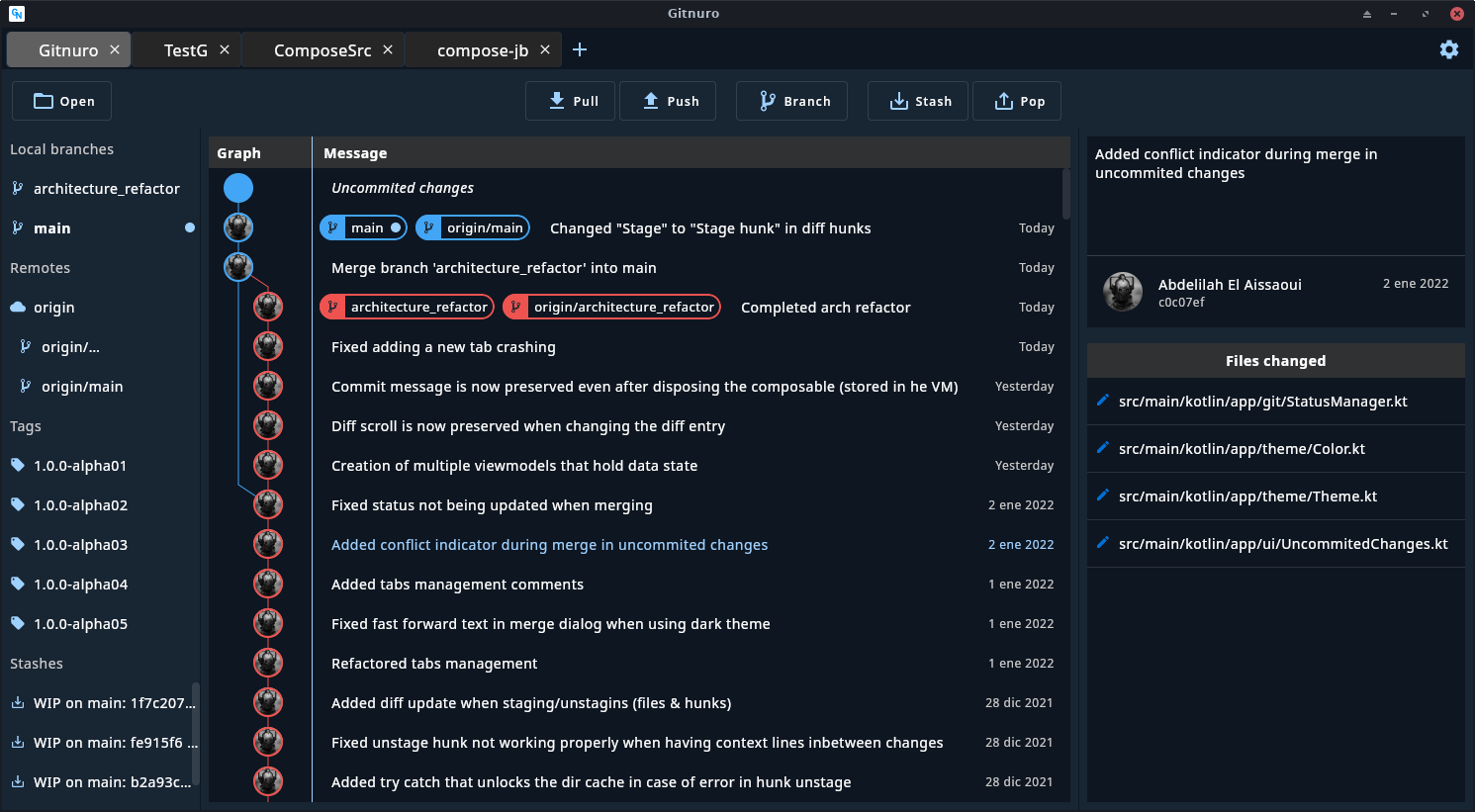Image resolution: width=1475 pixels, height=812 pixels.
Task: Select 'Fixed adding a new tab crashing' commit
Action: (x=639, y=347)
